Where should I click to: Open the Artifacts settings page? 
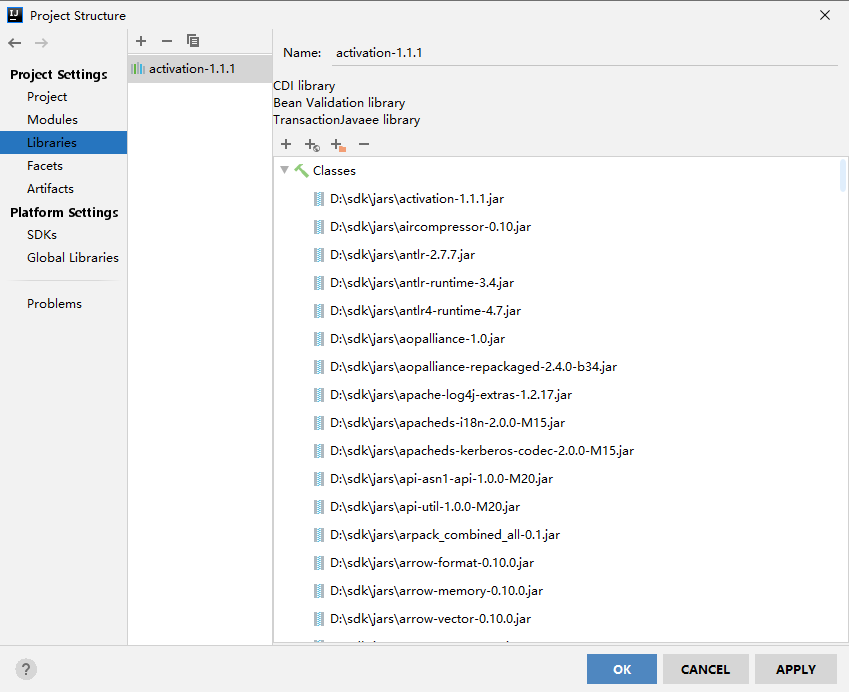[x=50, y=188]
